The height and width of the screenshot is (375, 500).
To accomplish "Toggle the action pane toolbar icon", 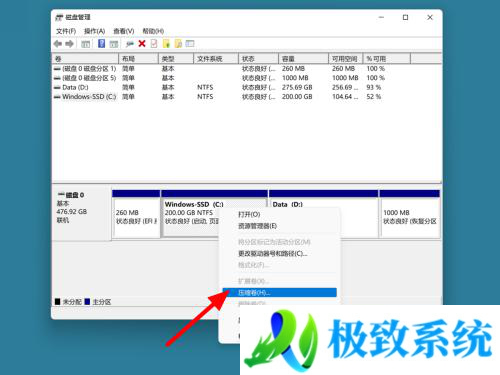I will point(114,44).
